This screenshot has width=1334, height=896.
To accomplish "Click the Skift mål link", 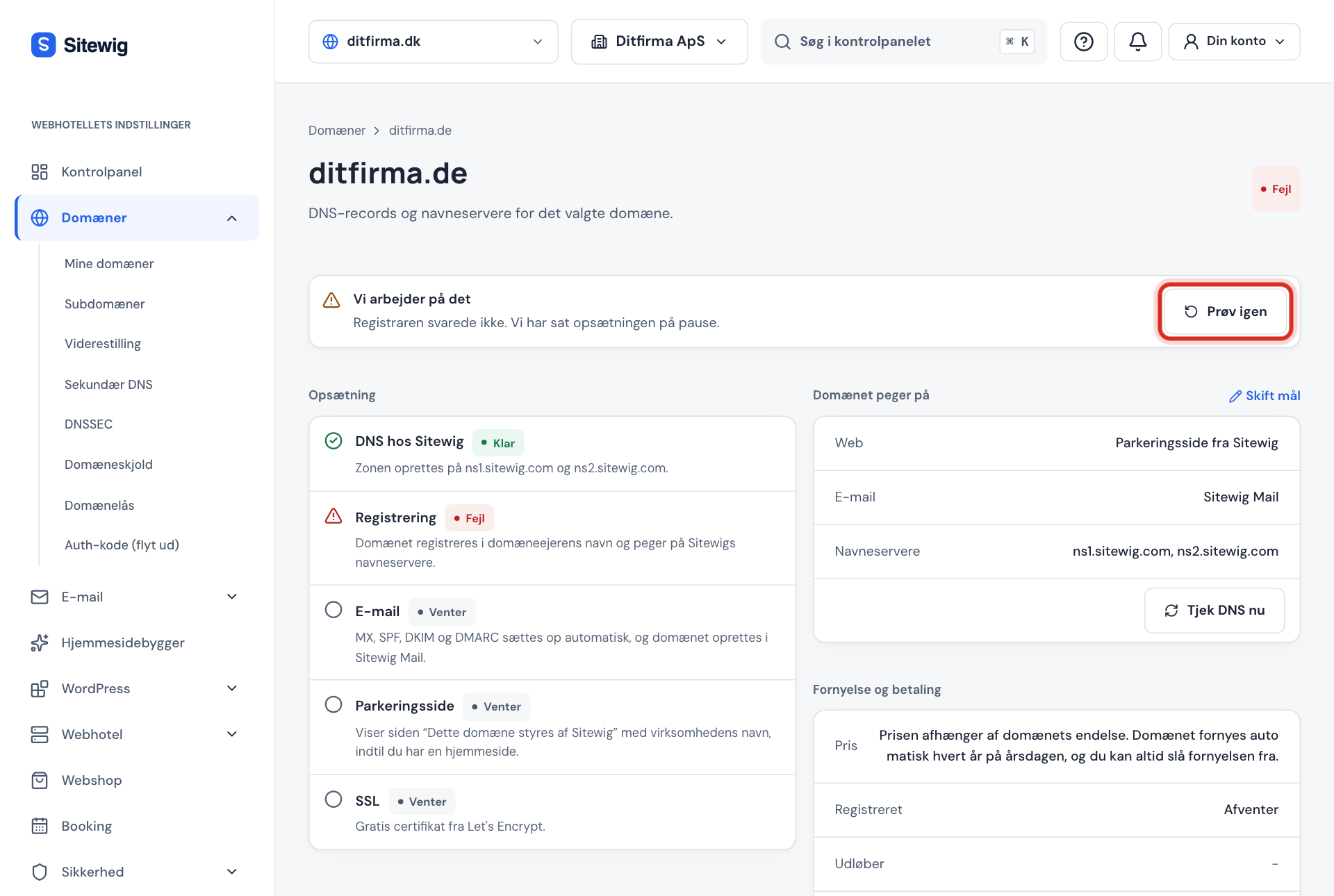I will (1265, 396).
